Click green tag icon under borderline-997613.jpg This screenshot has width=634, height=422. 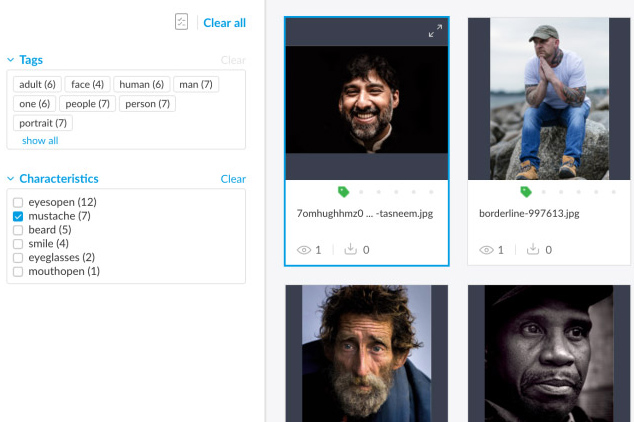point(526,192)
